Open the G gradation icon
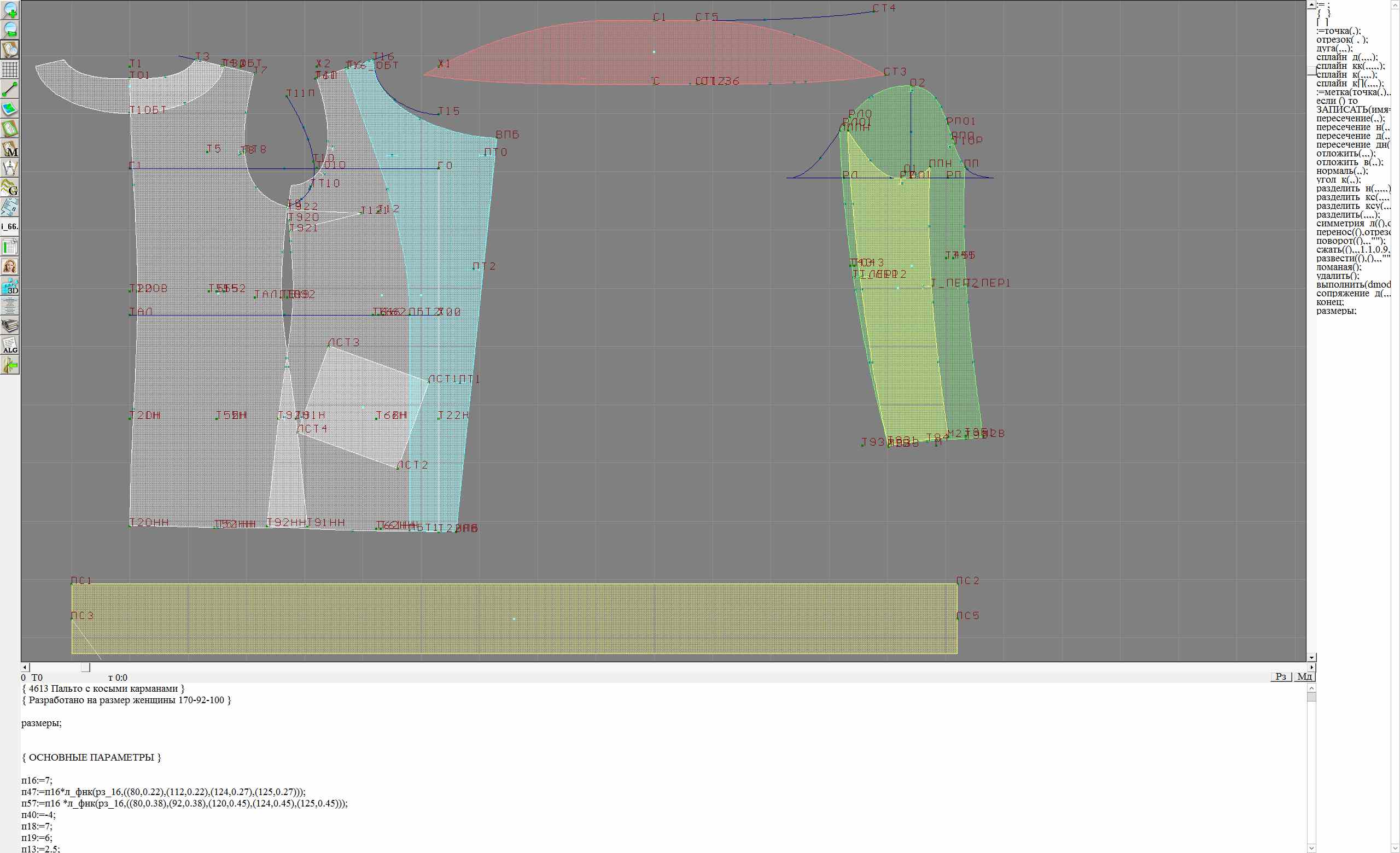 tap(10, 188)
